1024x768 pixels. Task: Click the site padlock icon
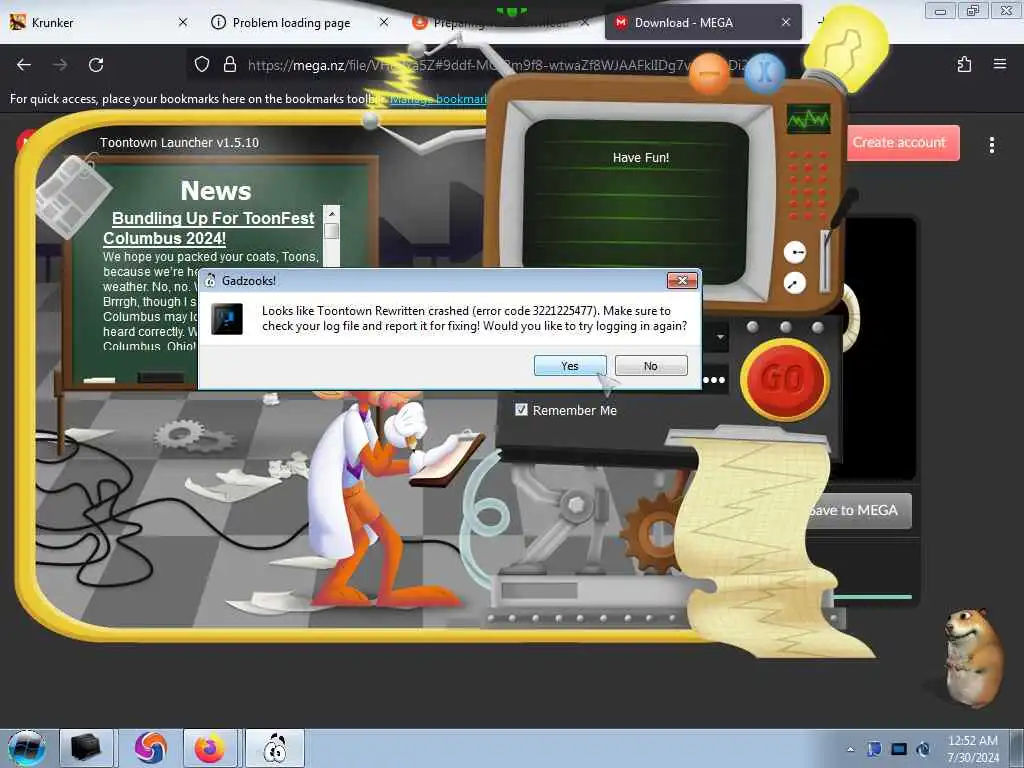click(229, 65)
